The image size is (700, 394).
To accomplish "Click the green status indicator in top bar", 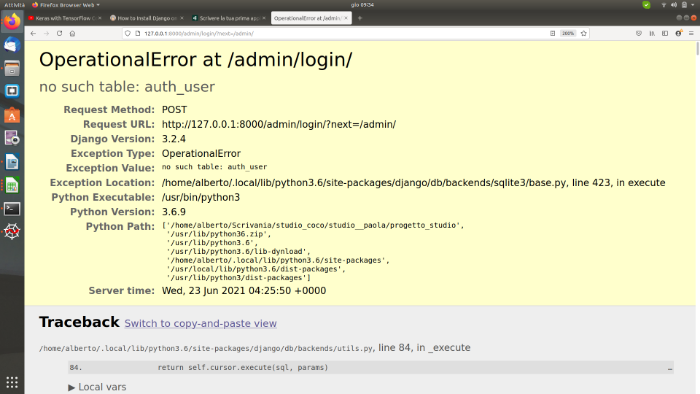I will 646,5.
